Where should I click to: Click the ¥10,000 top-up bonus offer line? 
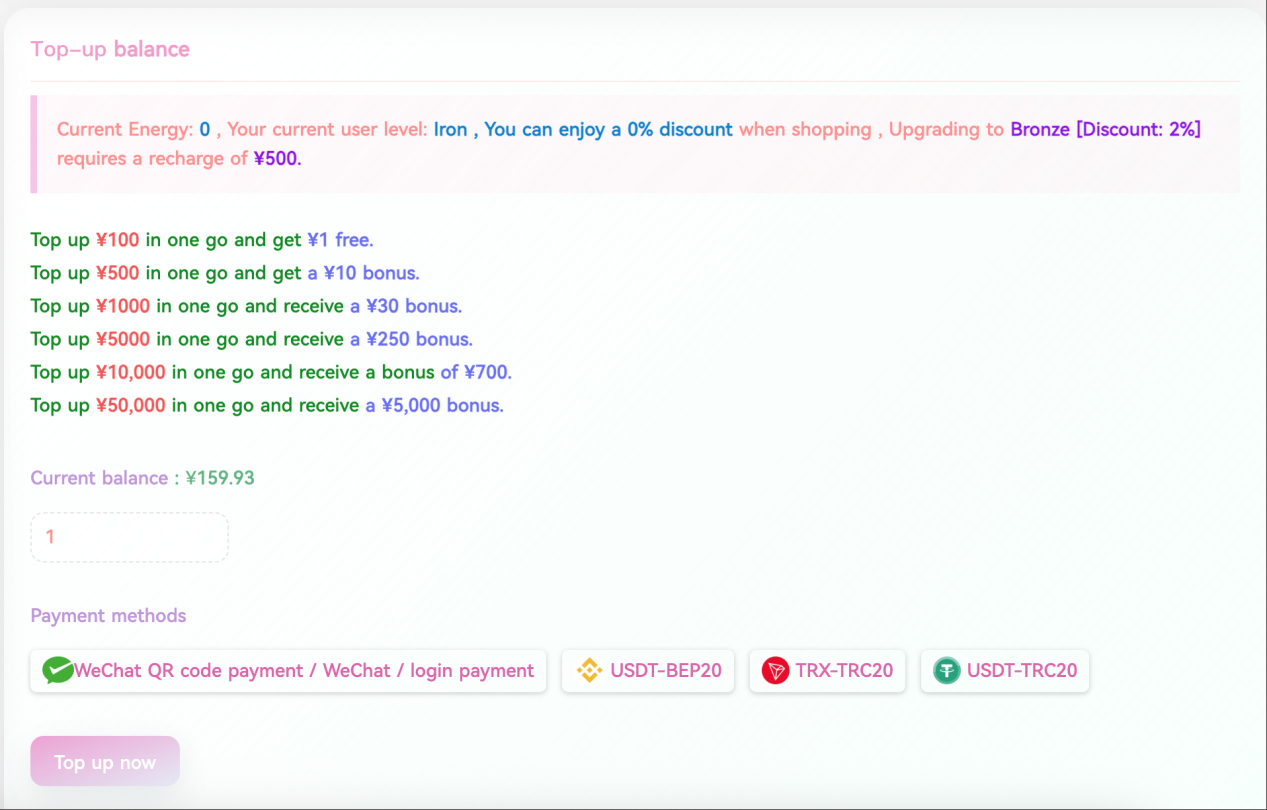(x=270, y=372)
